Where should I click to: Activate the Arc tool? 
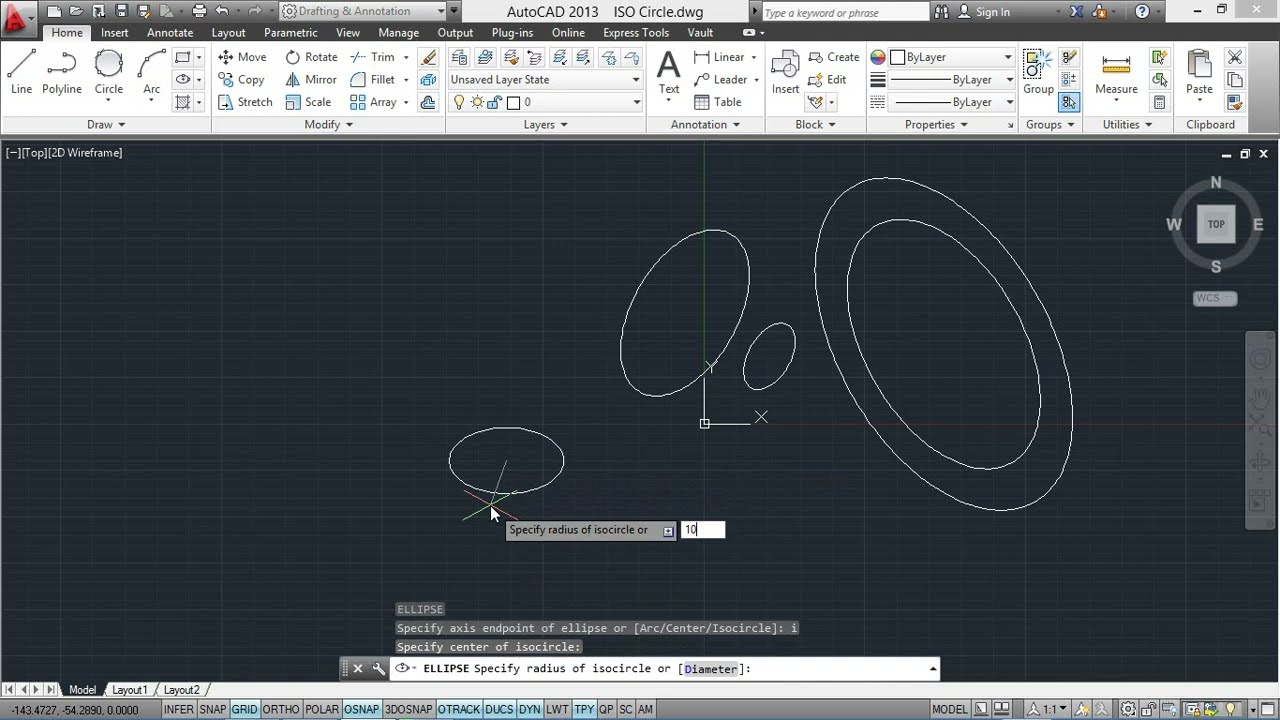[x=151, y=72]
